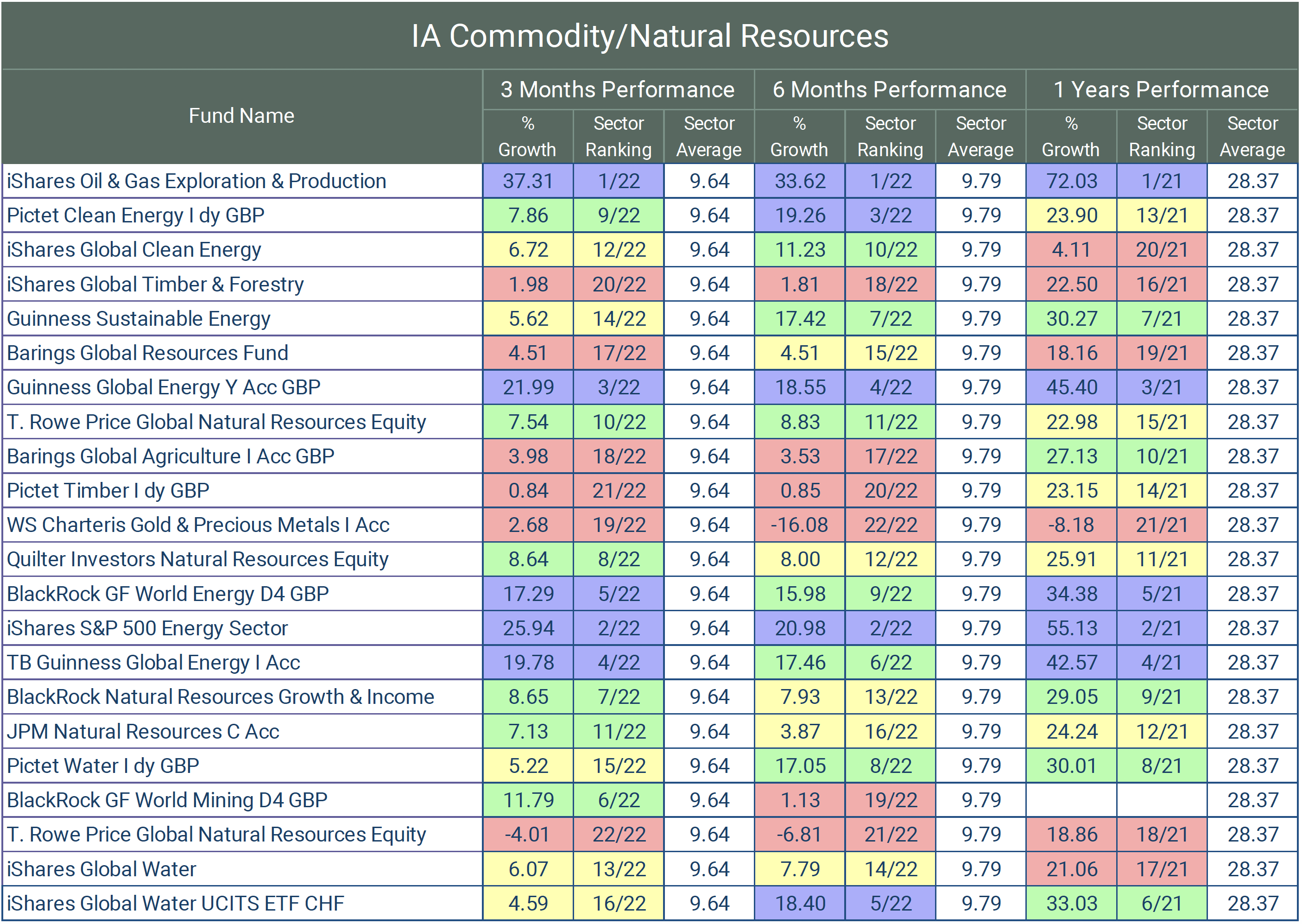Select the Pictet Clean Energy I dy GBP row name
The height and width of the screenshot is (924, 1302).
click(x=135, y=215)
